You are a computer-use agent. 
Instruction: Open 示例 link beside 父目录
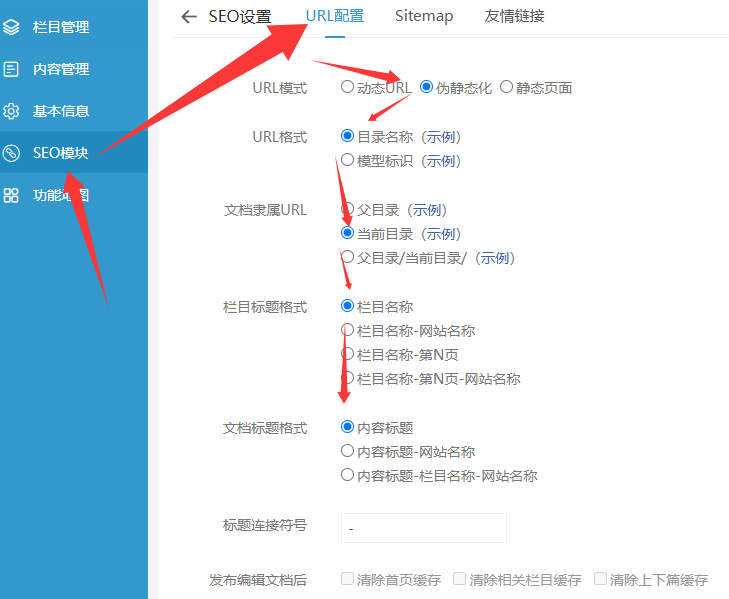click(427, 210)
